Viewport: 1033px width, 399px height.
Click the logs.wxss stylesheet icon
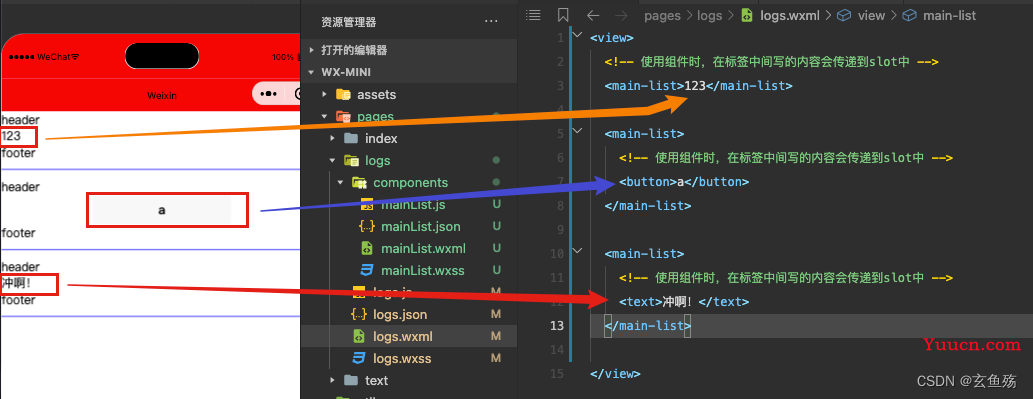point(359,359)
